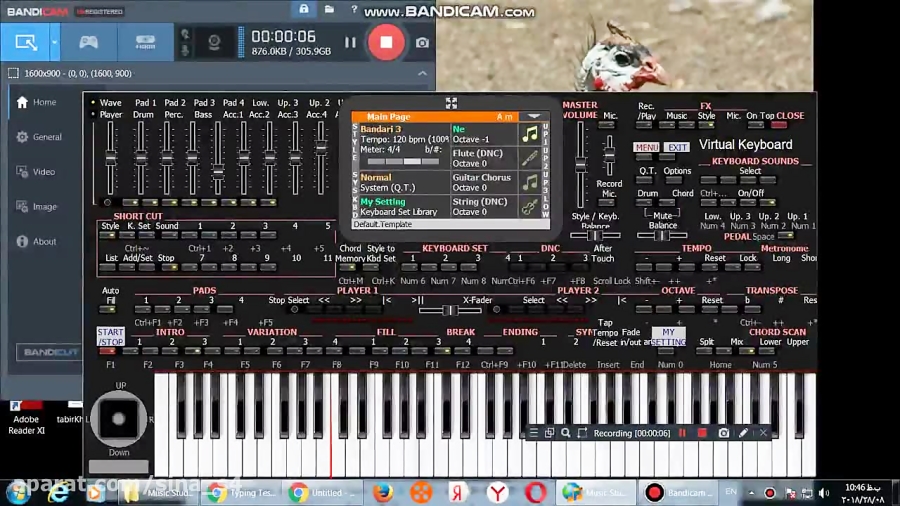Click the window-select icon on recording toolbar

[x=549, y=433]
